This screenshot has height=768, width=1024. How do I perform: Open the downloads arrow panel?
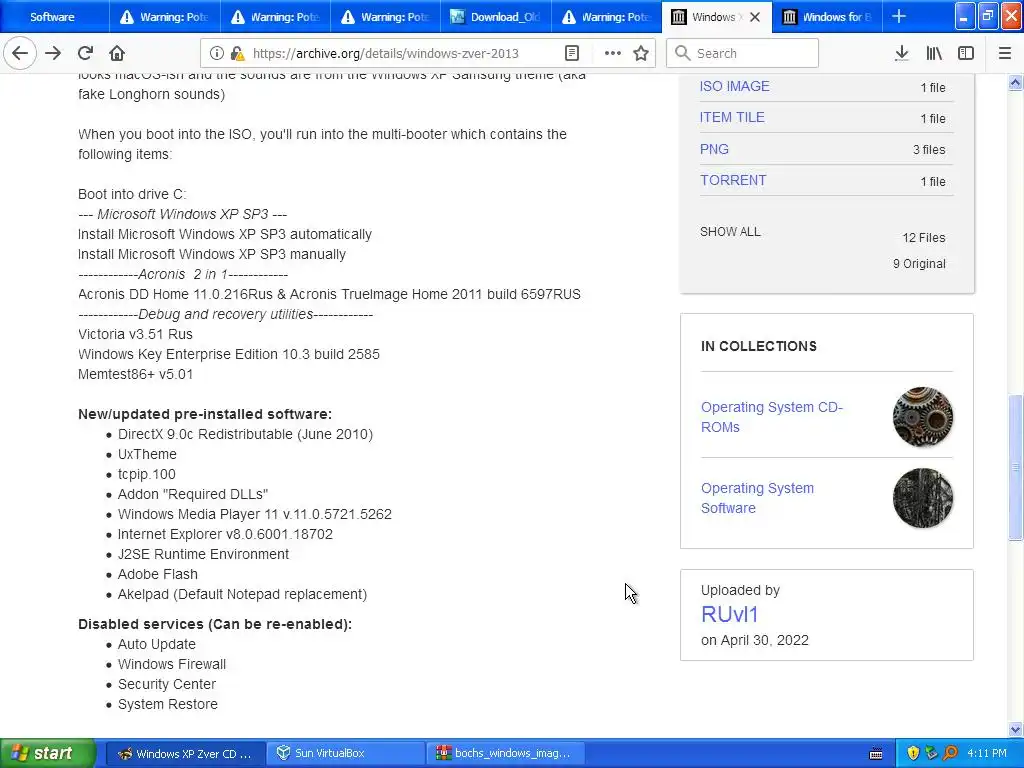[x=902, y=53]
